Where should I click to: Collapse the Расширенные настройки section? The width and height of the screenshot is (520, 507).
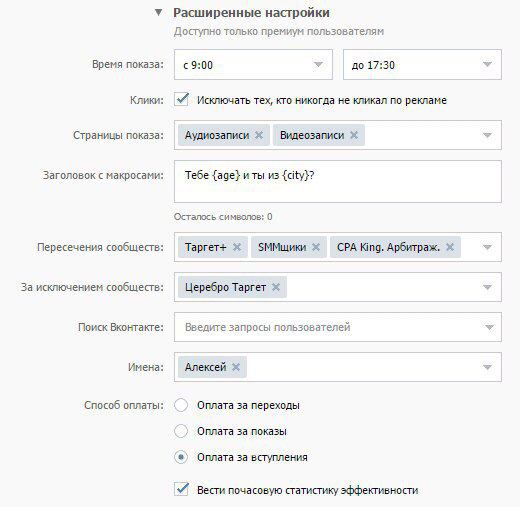[x=159, y=13]
